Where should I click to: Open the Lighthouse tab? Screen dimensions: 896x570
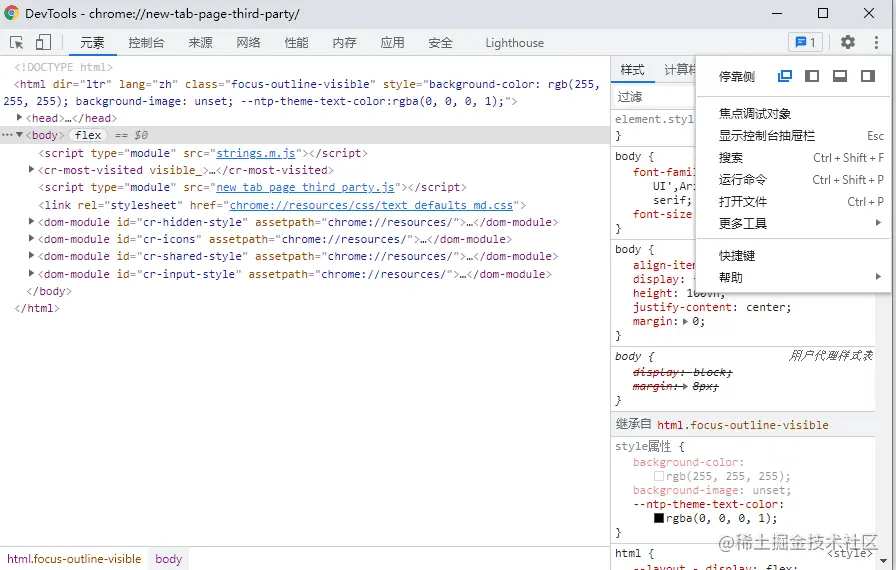point(514,43)
